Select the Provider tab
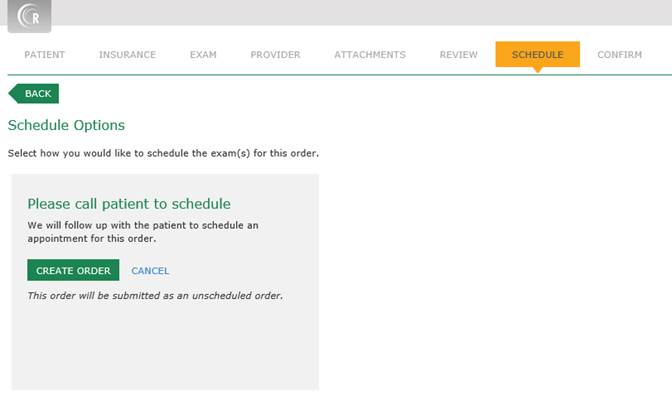This screenshot has width=672, height=405. pos(275,55)
